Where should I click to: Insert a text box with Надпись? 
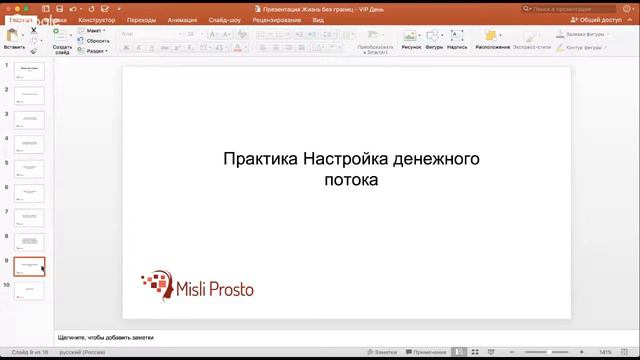tap(457, 36)
